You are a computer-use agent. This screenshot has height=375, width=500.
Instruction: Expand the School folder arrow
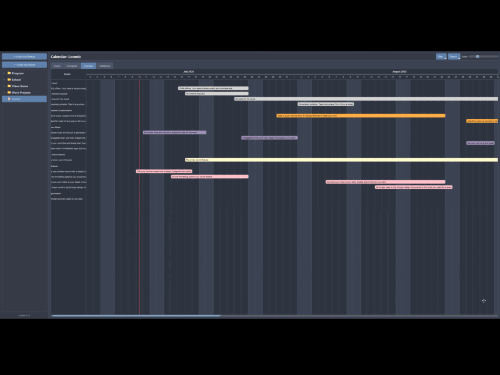(x=5, y=80)
